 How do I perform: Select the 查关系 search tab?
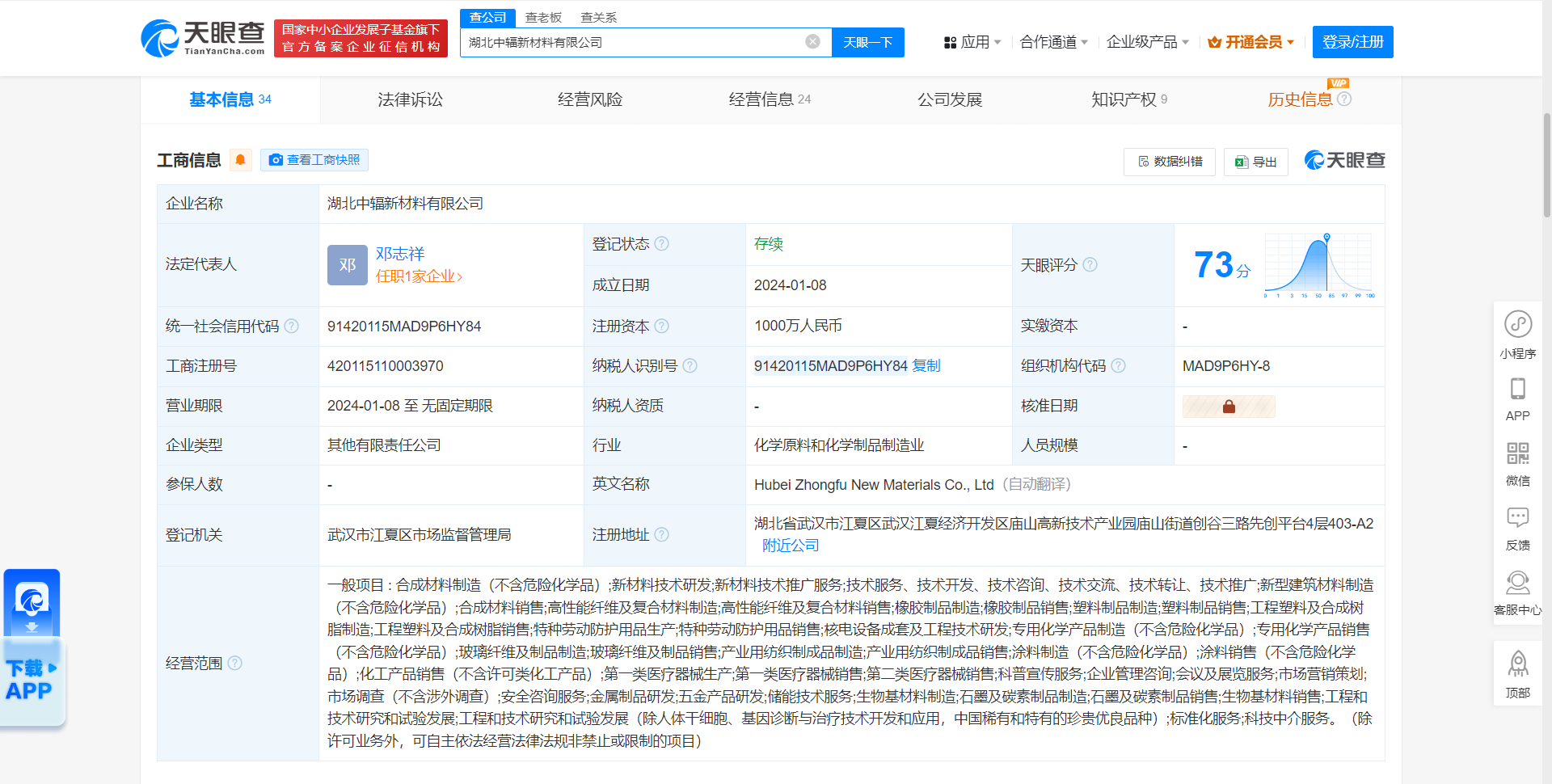click(598, 17)
